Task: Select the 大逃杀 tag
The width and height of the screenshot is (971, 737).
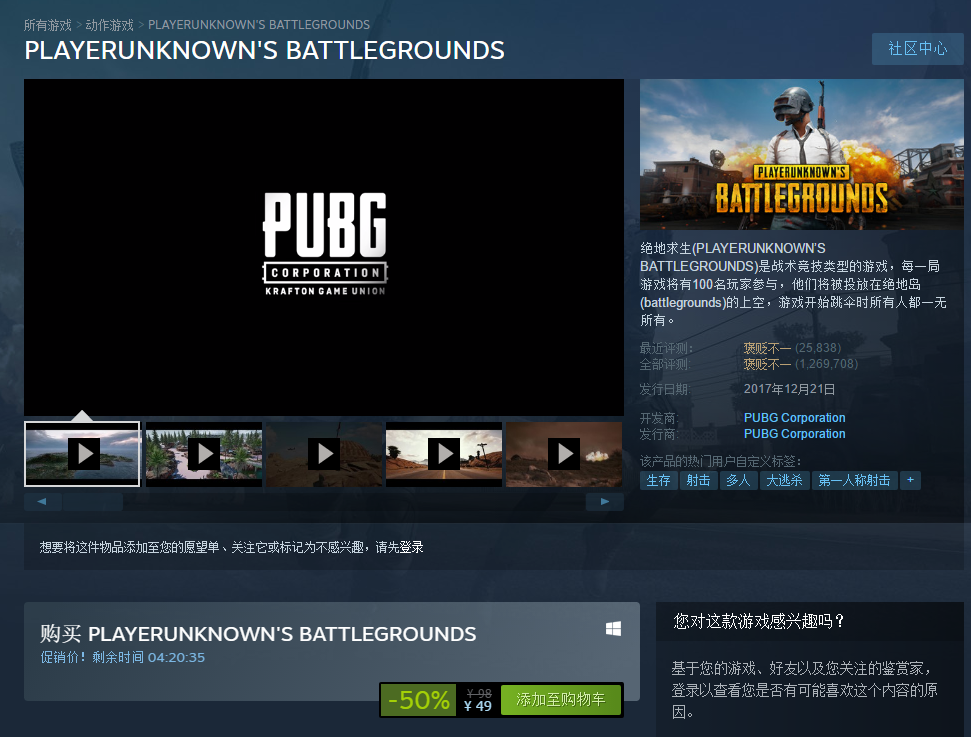Action: (784, 481)
